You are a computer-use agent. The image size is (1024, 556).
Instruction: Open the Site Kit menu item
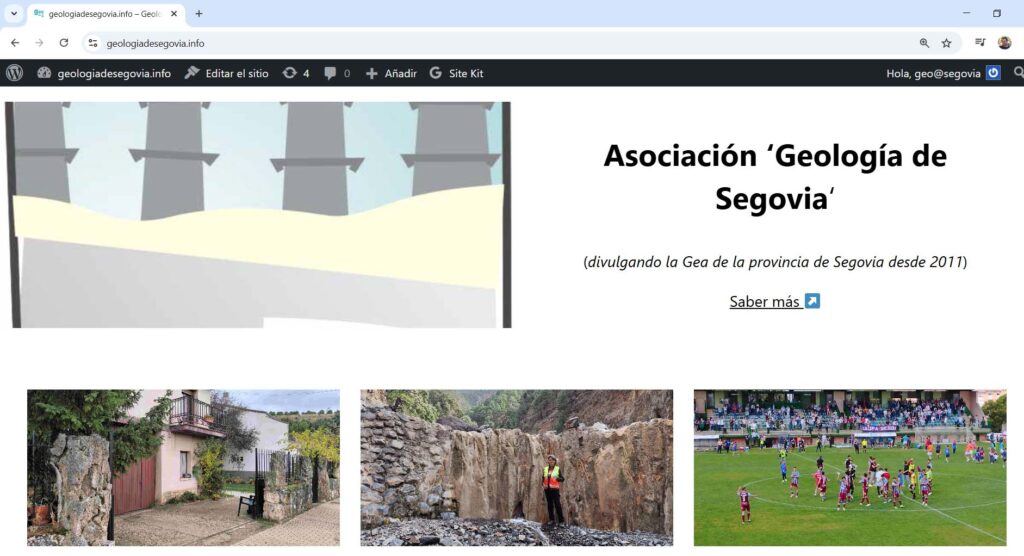456,73
